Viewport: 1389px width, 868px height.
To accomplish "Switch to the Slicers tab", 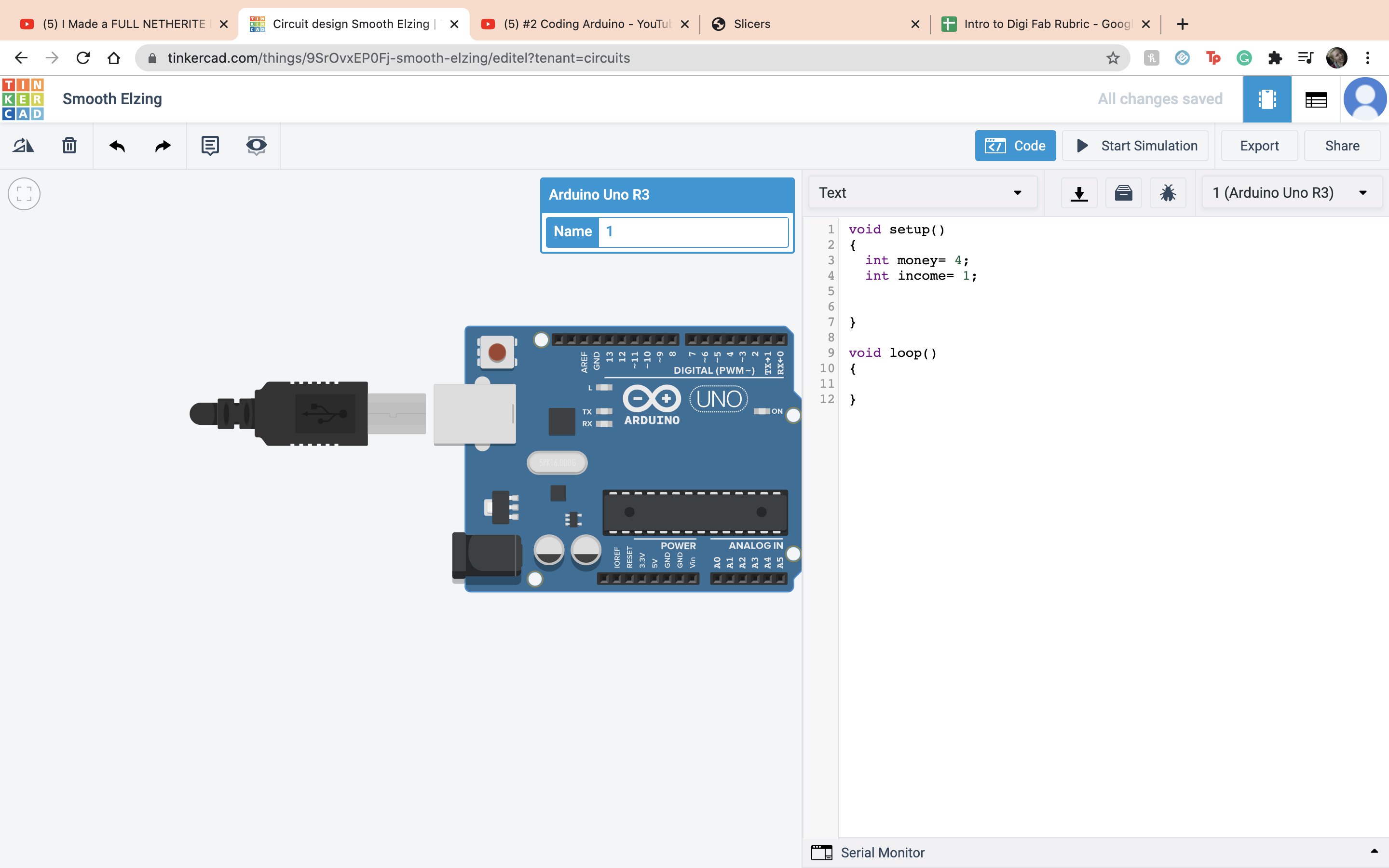I will [x=815, y=24].
